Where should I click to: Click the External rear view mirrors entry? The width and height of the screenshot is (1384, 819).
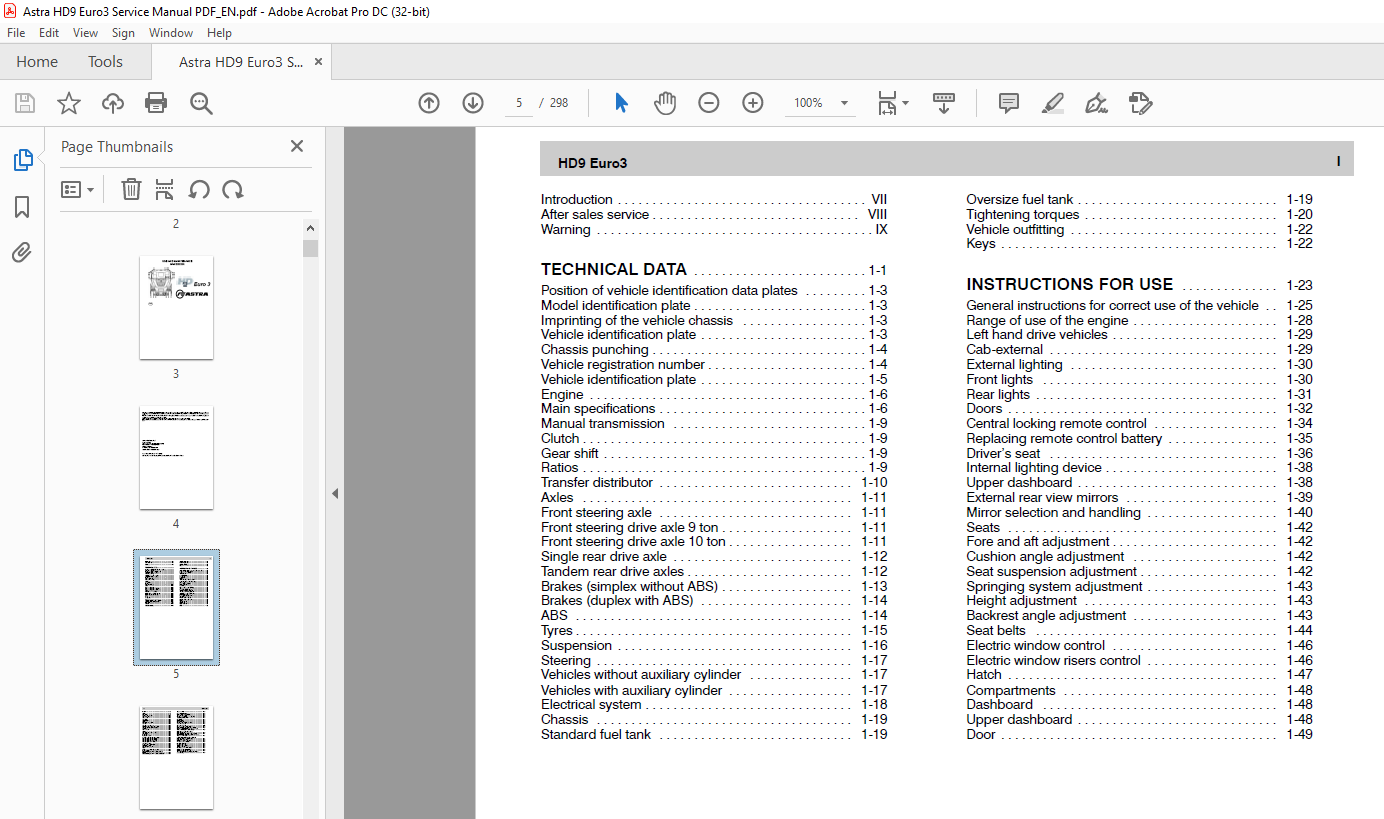(x=1139, y=497)
